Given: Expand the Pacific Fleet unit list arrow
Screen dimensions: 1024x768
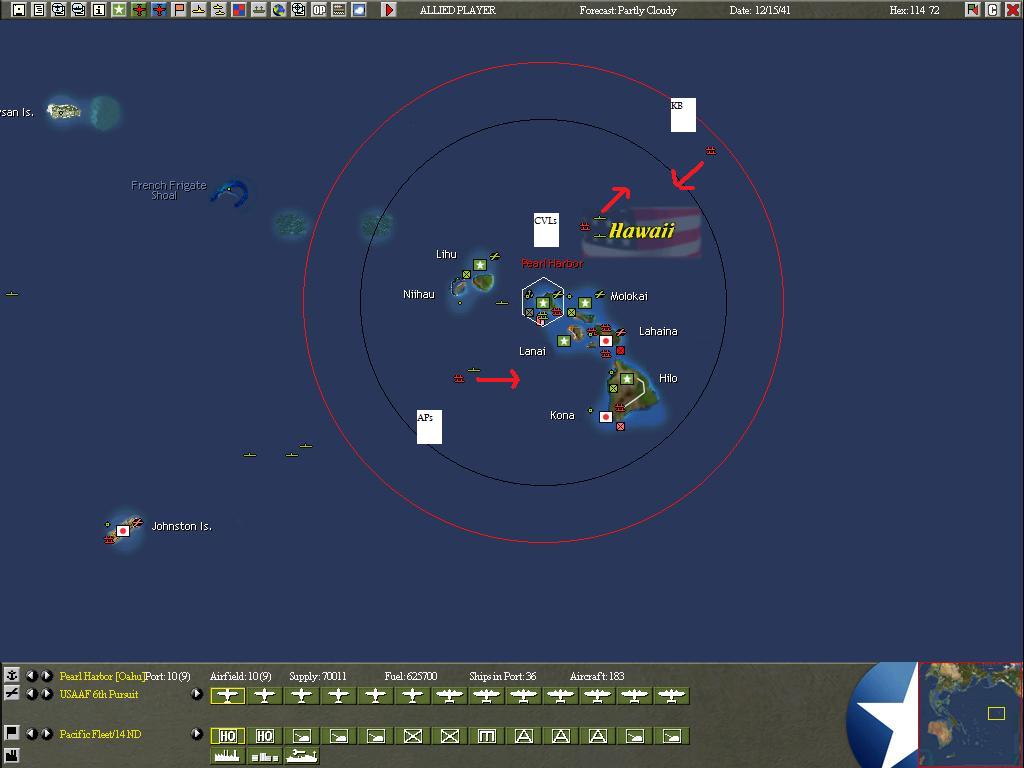Looking at the screenshot, I should click(x=197, y=734).
